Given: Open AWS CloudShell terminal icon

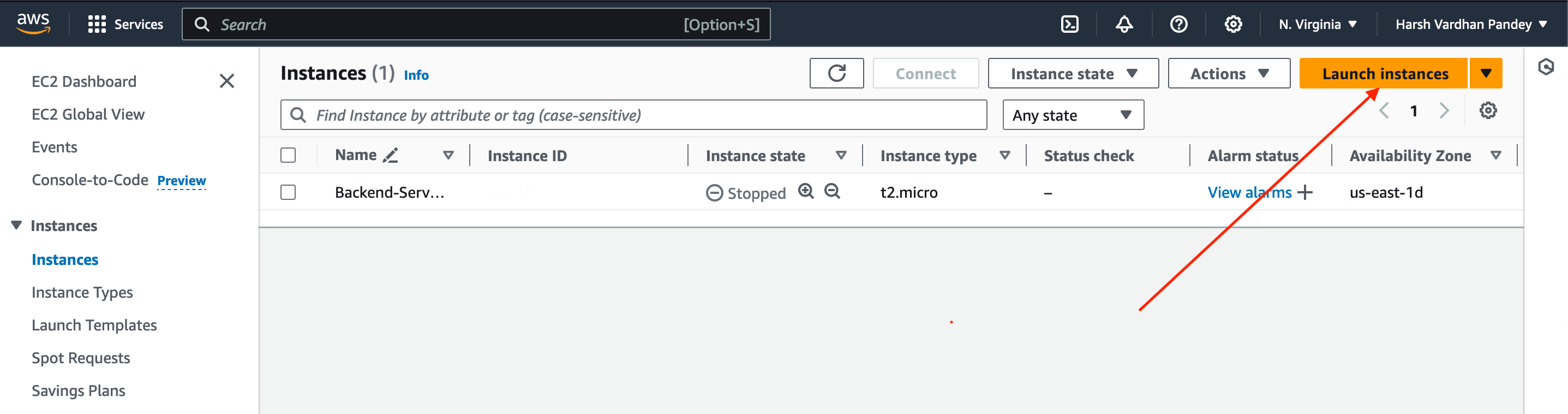Looking at the screenshot, I should (x=1069, y=25).
